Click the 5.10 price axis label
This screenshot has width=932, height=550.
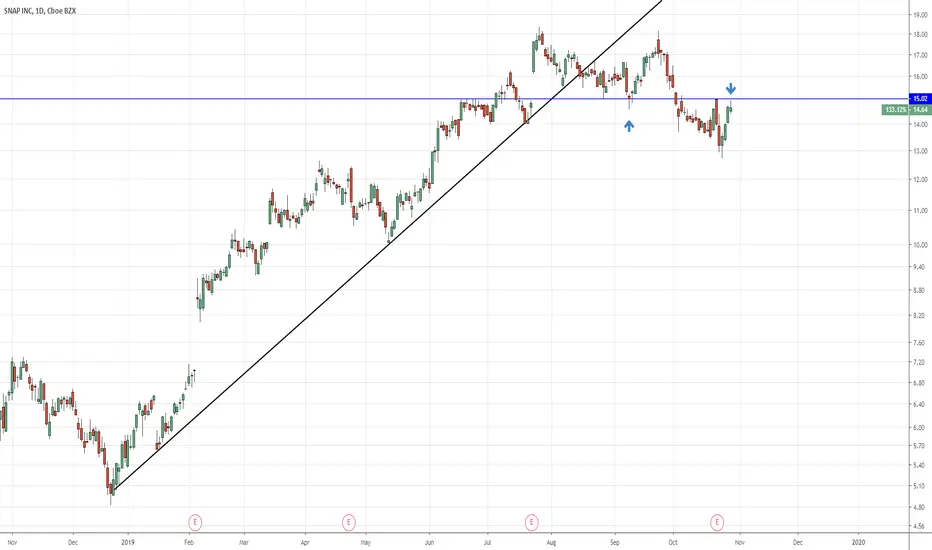pos(920,486)
